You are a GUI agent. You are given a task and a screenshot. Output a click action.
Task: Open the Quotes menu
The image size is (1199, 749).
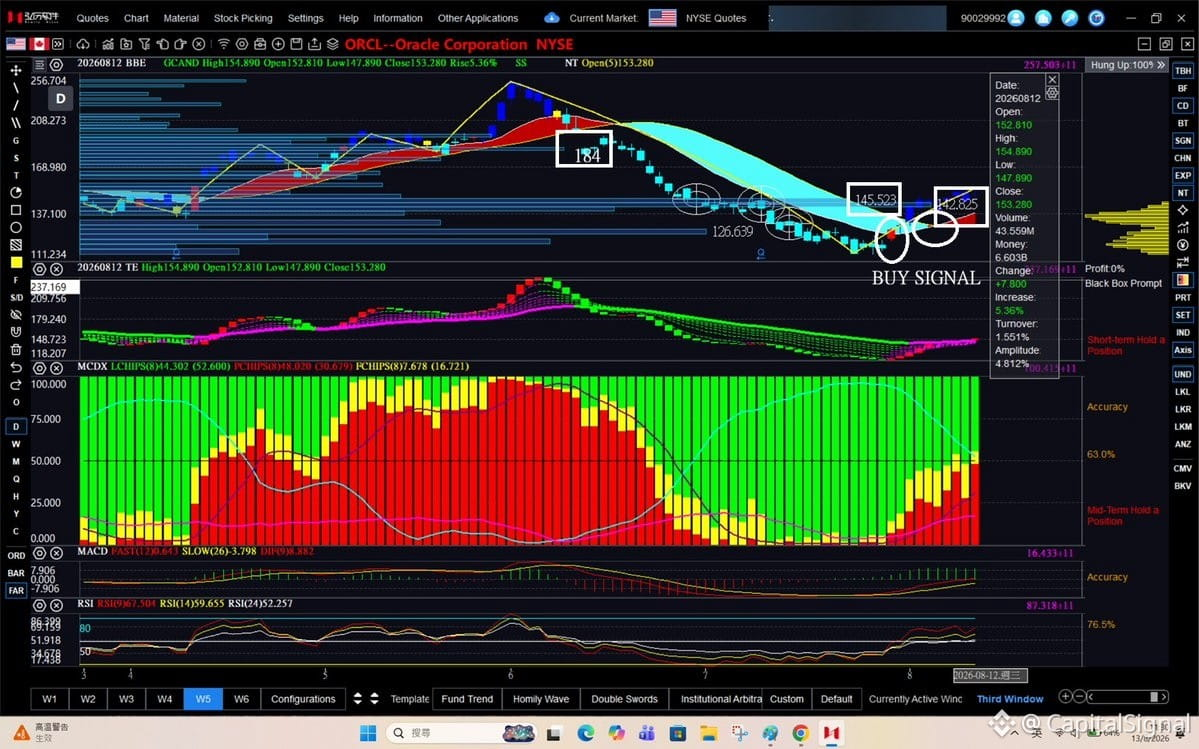[x=93, y=18]
